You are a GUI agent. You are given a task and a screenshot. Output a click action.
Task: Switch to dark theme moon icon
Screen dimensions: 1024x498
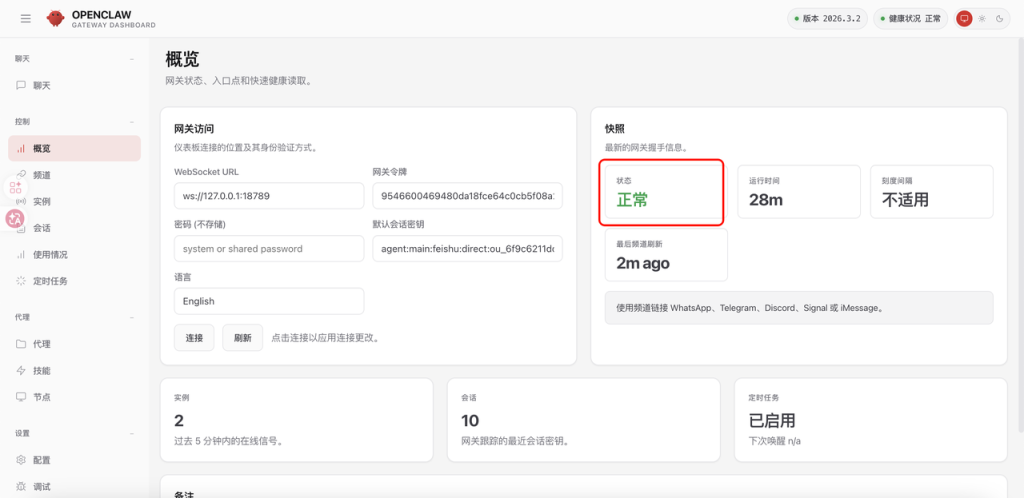(997, 18)
